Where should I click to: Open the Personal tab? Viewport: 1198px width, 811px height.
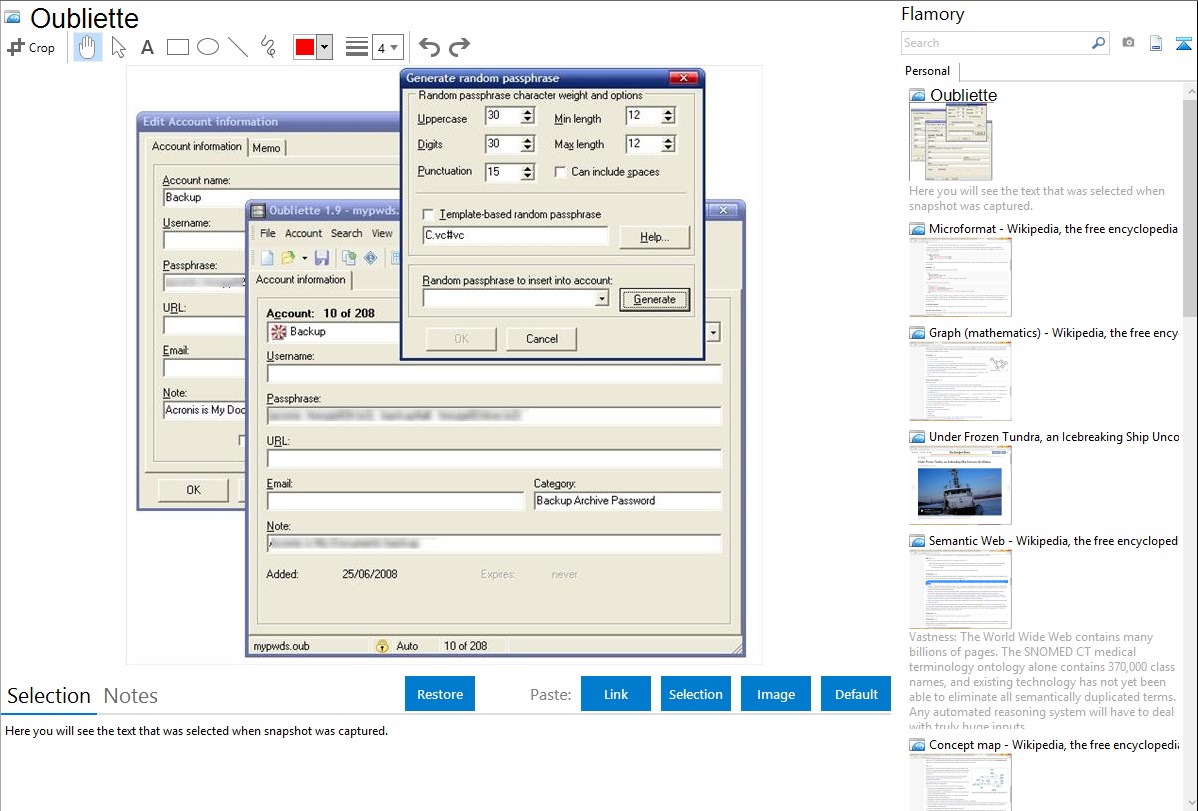[927, 71]
